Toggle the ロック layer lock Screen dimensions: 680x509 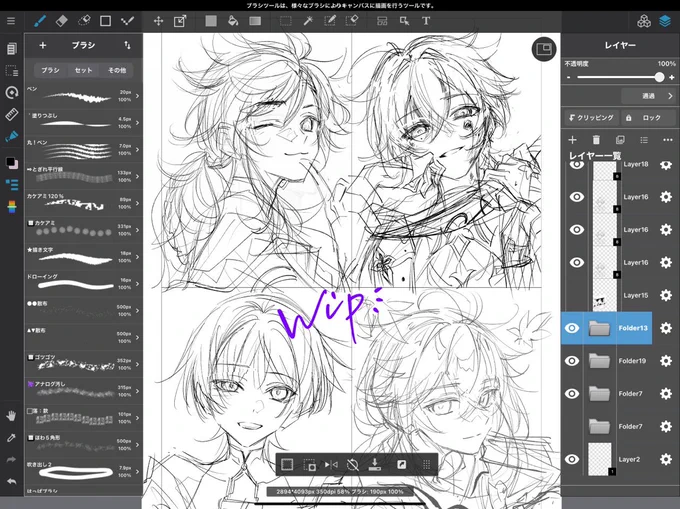coord(648,117)
